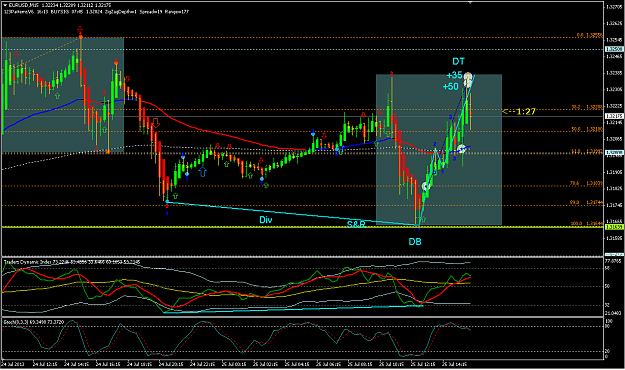Image resolution: width=625 pixels, height=370 pixels.
Task: Click the white circle marker at the DT top
Action: pos(468,77)
